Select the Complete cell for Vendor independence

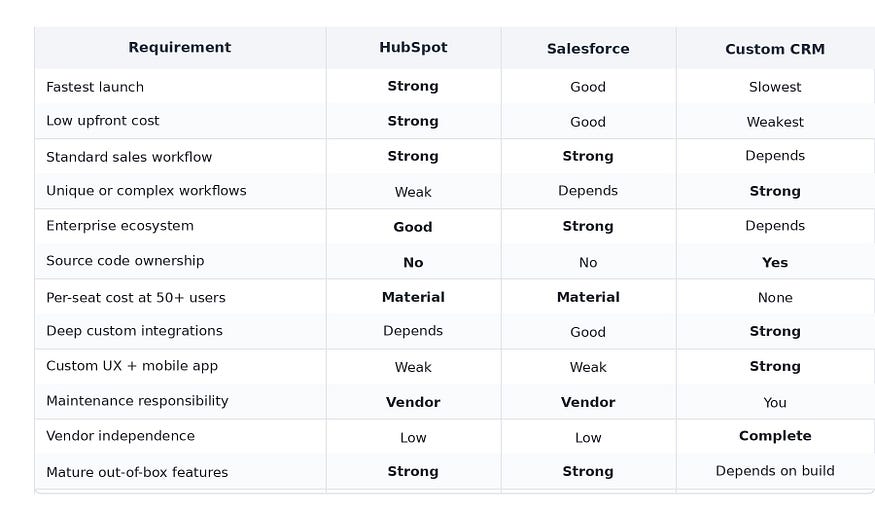pyautogui.click(x=775, y=436)
